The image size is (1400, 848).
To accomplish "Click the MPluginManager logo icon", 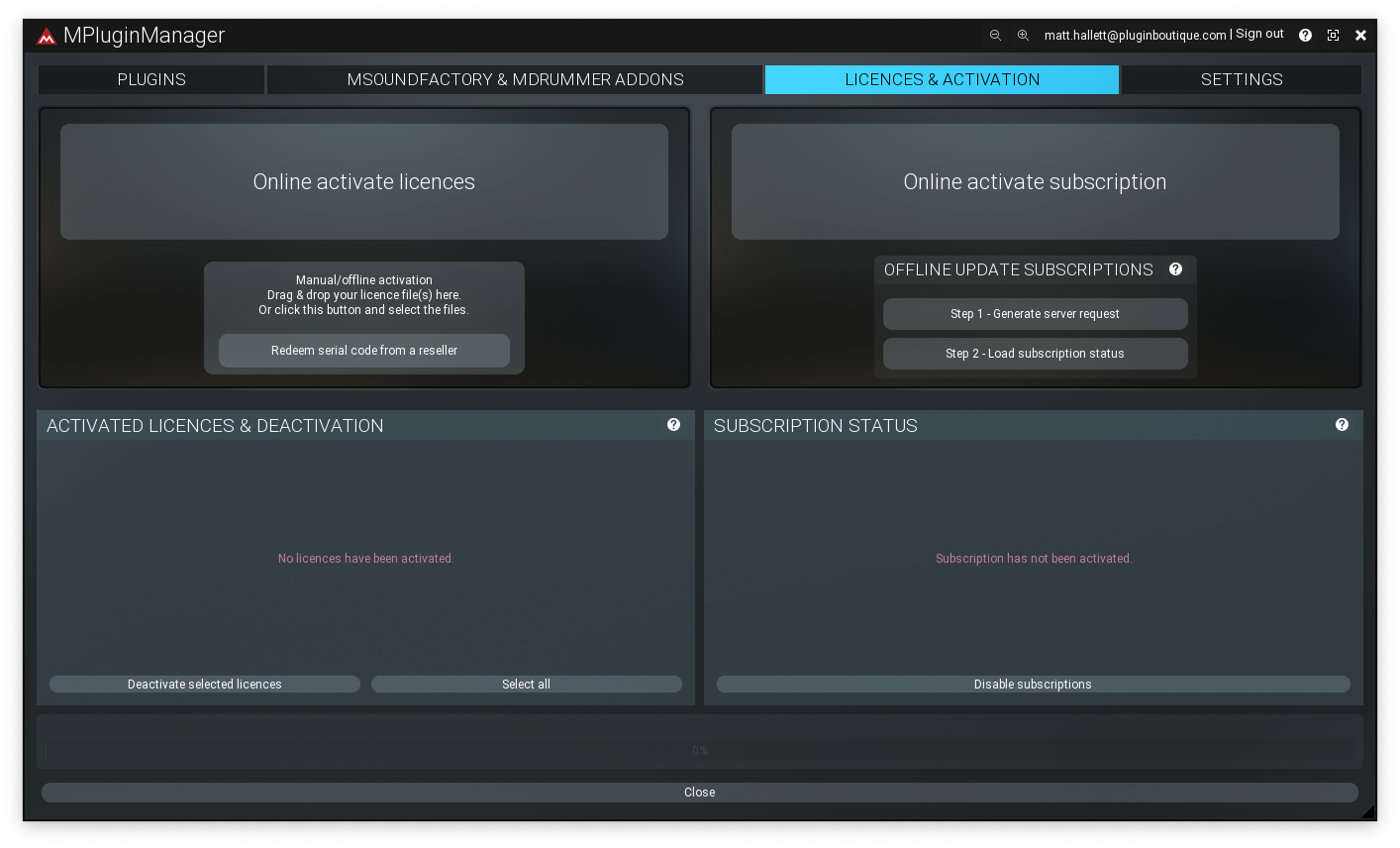I will pyautogui.click(x=47, y=37).
